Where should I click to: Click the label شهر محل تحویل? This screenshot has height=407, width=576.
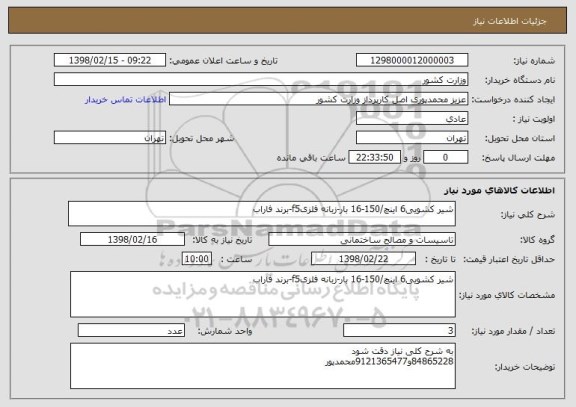(202, 138)
